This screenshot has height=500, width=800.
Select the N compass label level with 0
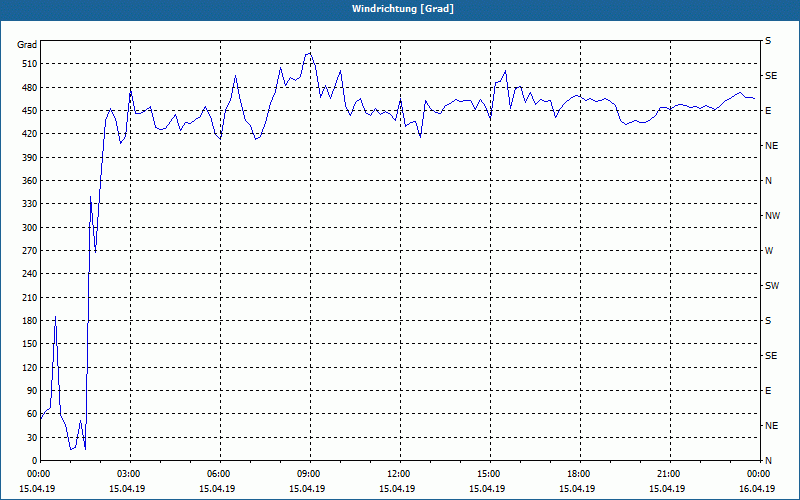click(768, 461)
